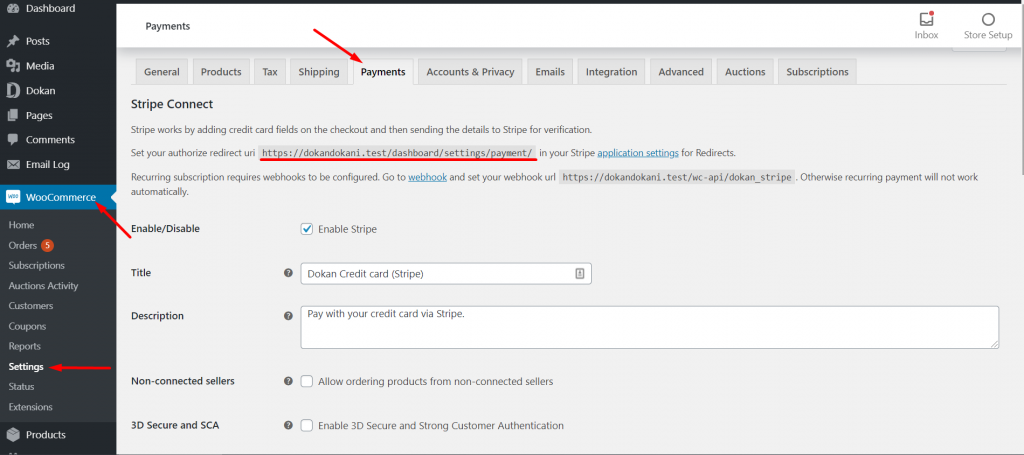Viewport: 1024px width, 455px height.
Task: Open Reports submenu item
Action: pyautogui.click(x=25, y=347)
